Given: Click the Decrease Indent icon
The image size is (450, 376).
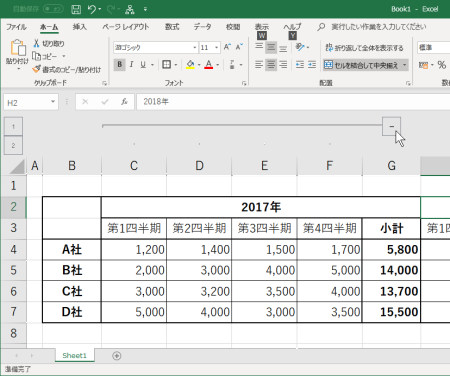Looking at the screenshot, I should click(300, 64).
